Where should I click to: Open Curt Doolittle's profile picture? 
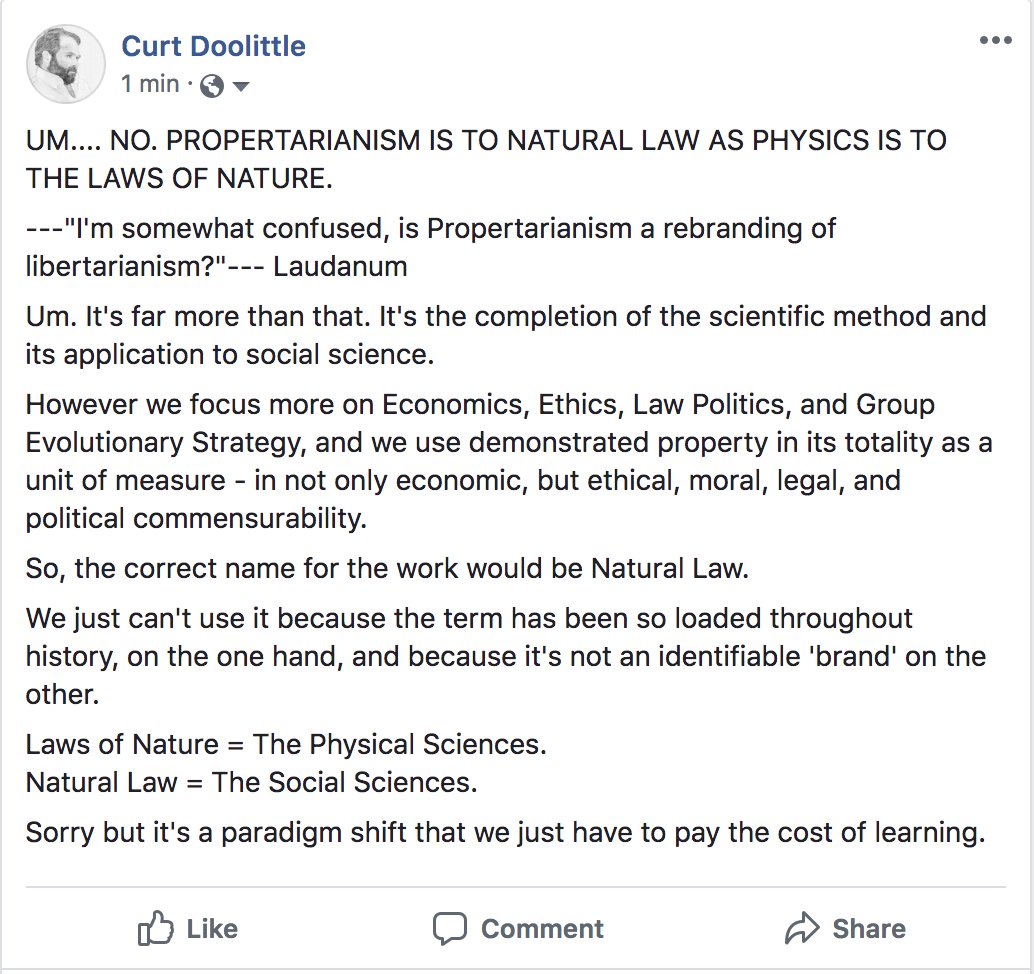(66, 64)
